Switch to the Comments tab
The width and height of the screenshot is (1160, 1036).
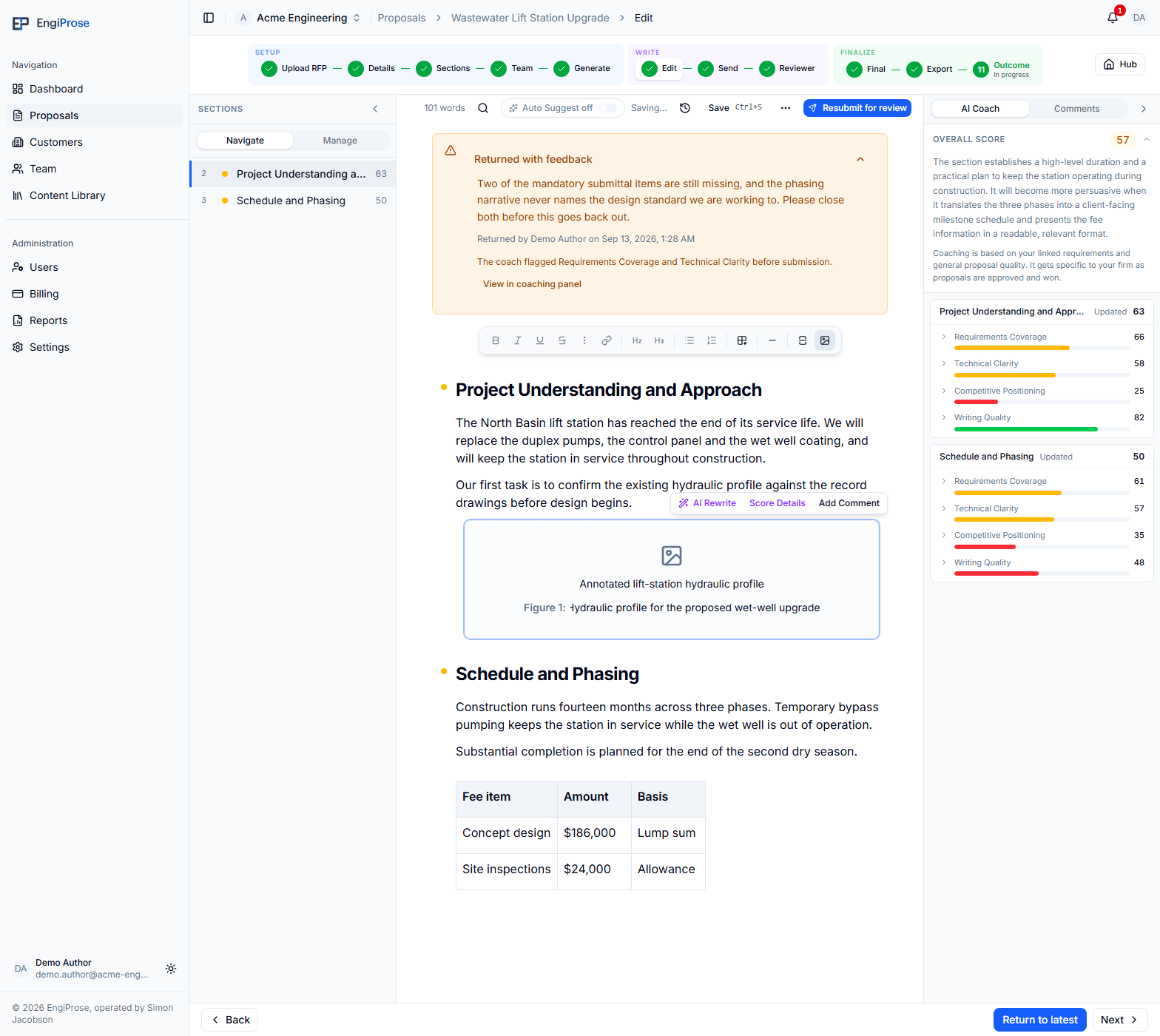coord(1077,109)
